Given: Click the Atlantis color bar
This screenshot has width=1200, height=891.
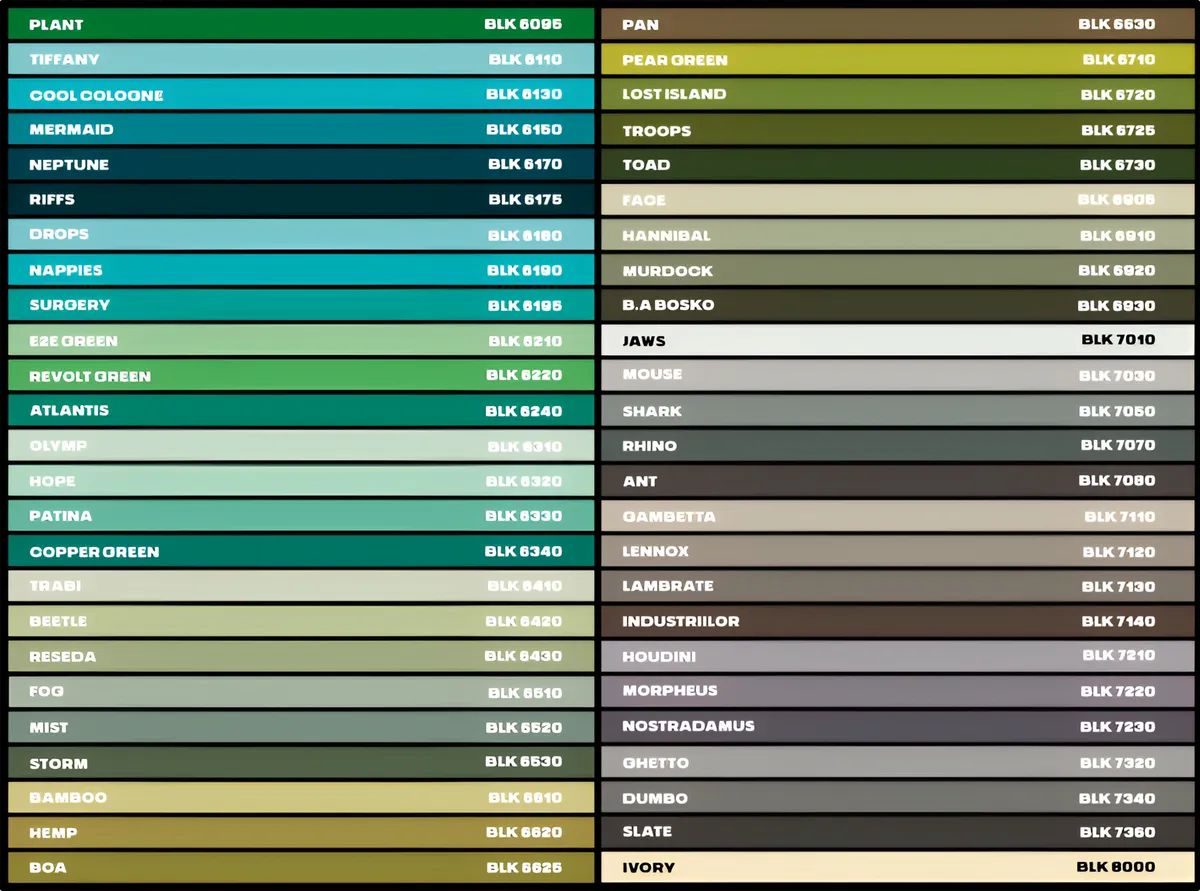Looking at the screenshot, I should click(300, 410).
